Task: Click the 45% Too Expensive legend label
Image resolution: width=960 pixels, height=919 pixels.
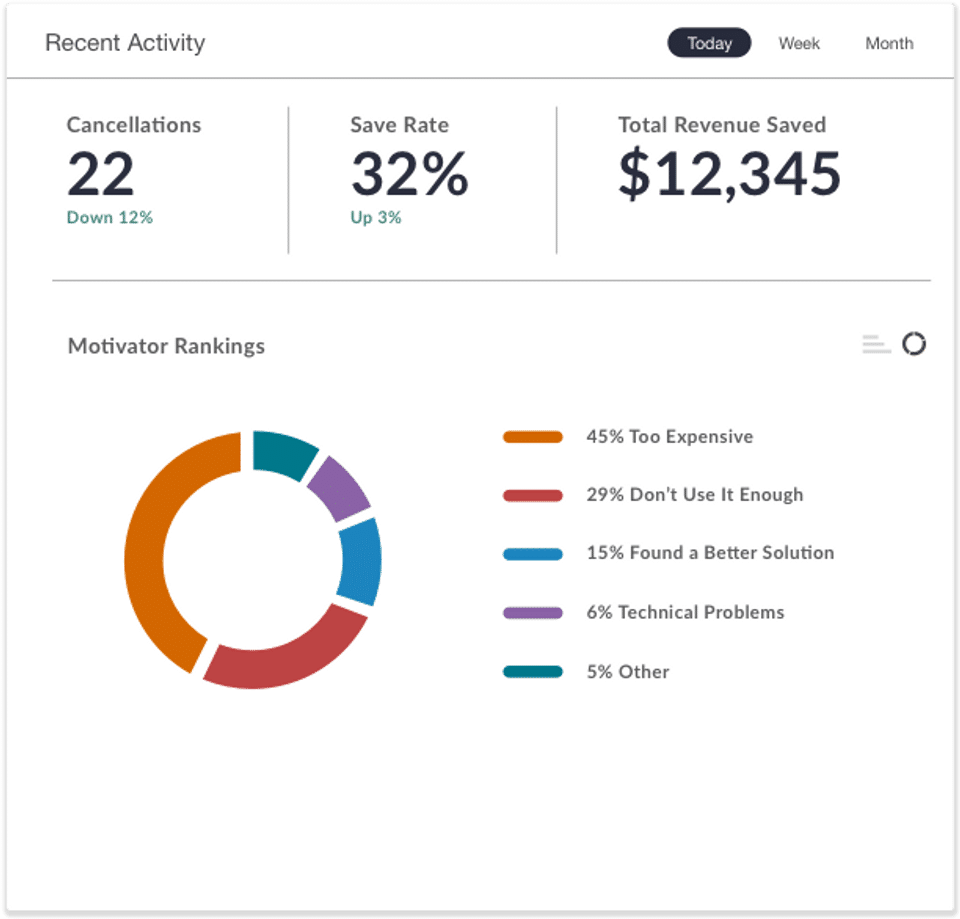Action: click(x=670, y=437)
